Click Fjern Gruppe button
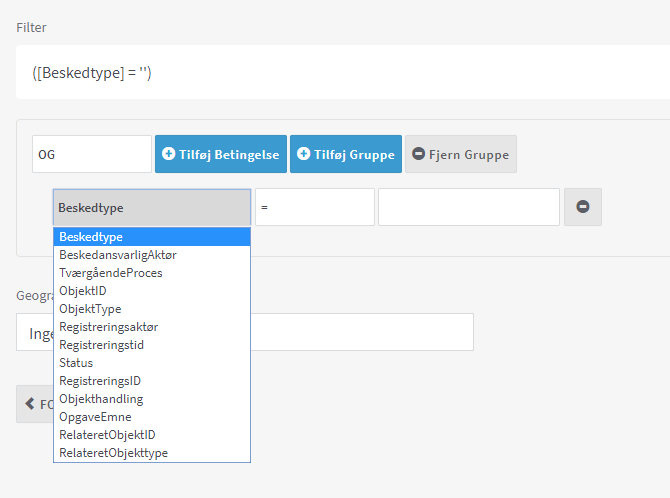The height and width of the screenshot is (498, 670). point(461,155)
